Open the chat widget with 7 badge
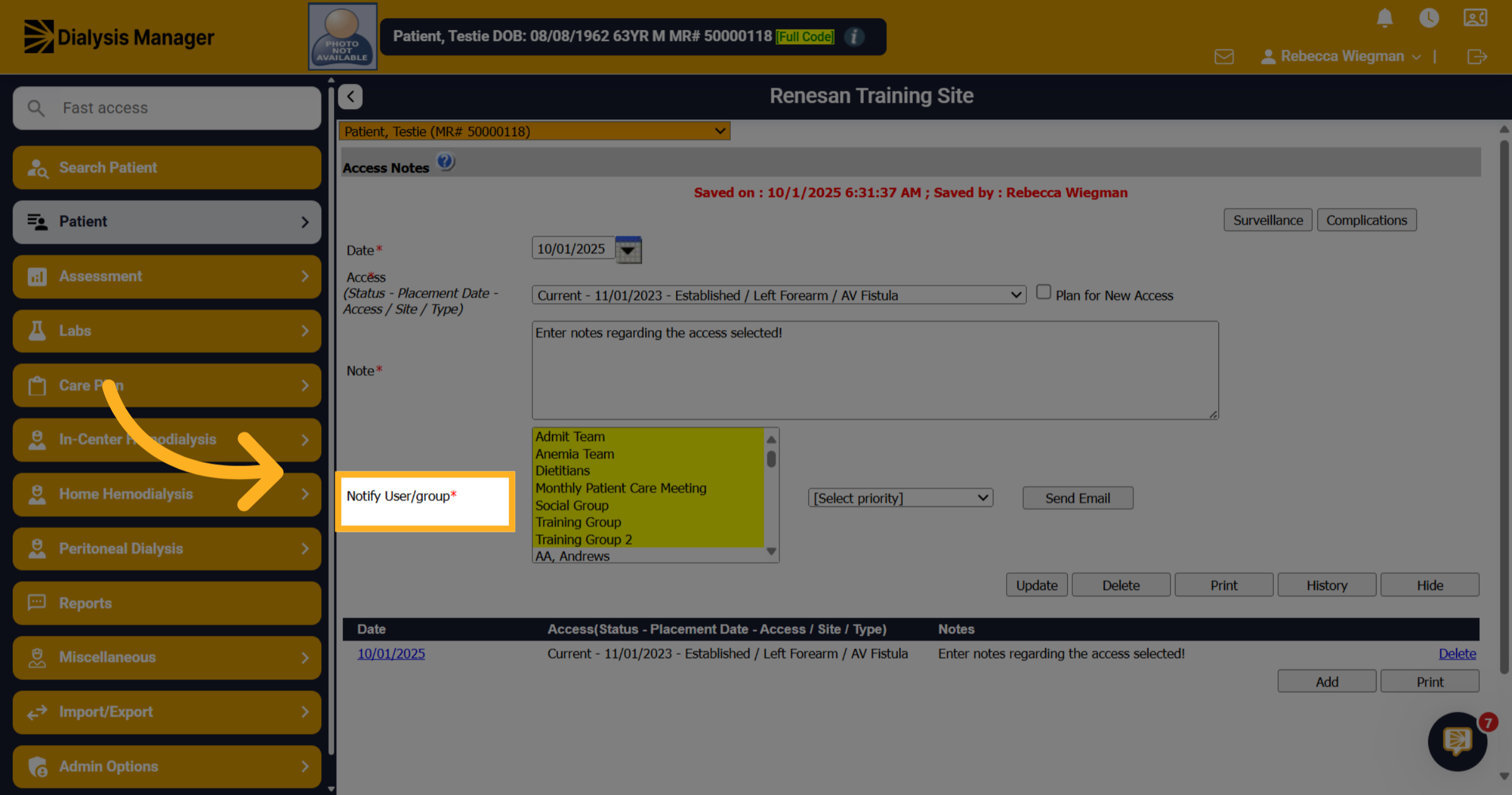The height and width of the screenshot is (795, 1512). pyautogui.click(x=1457, y=741)
